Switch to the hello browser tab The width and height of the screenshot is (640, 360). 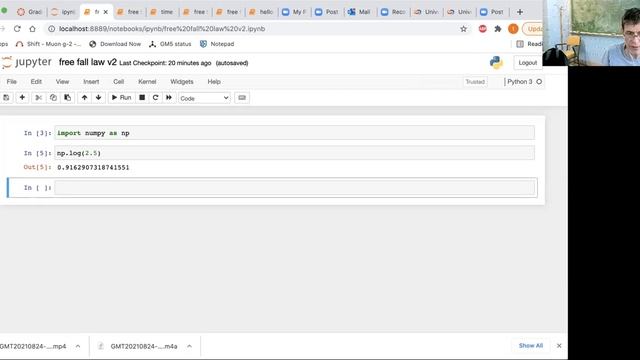pos(261,12)
